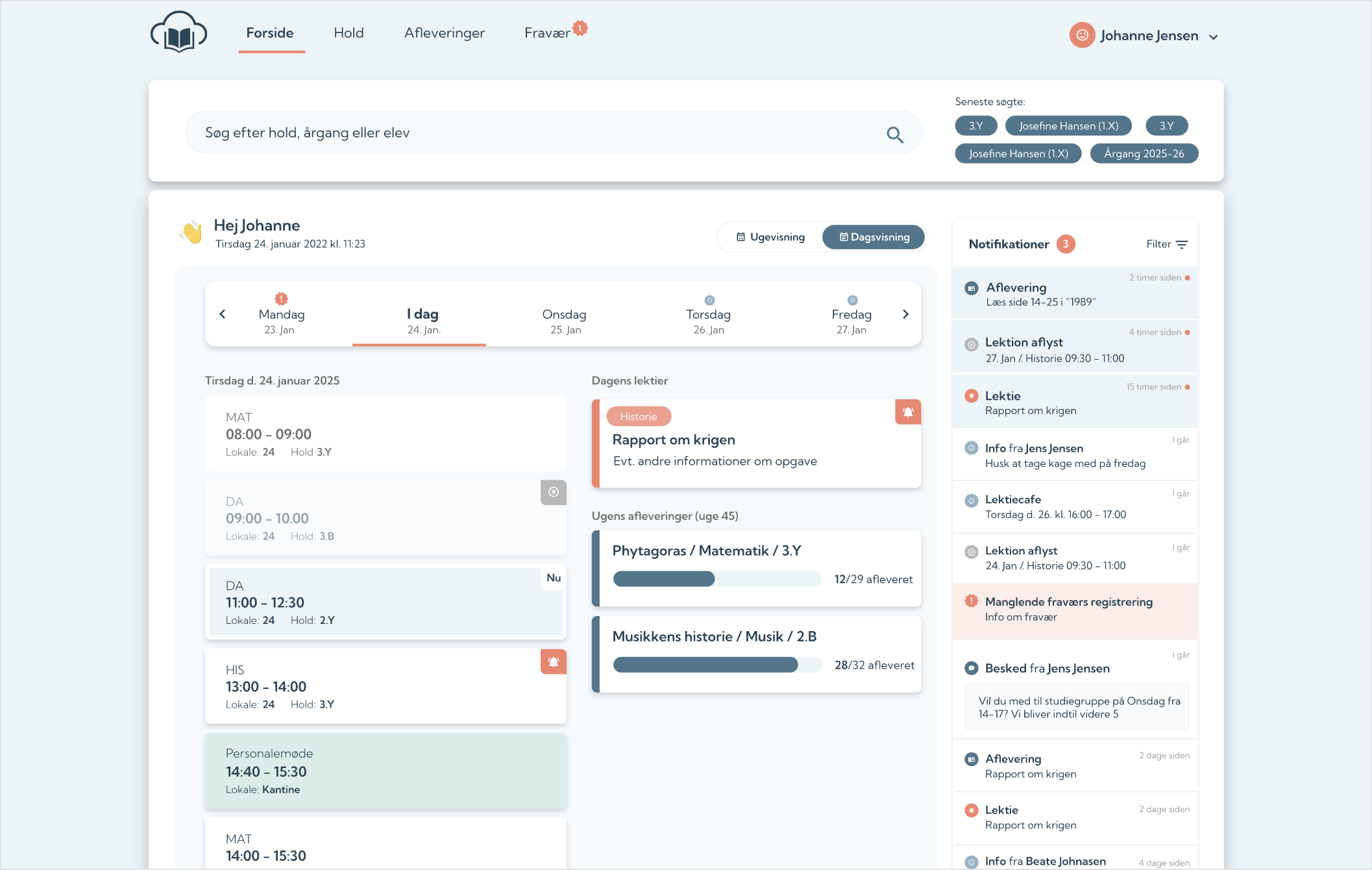The width and height of the screenshot is (1372, 870).
Task: Click the Årgang 2025-26 recent search chip
Action: point(1144,154)
